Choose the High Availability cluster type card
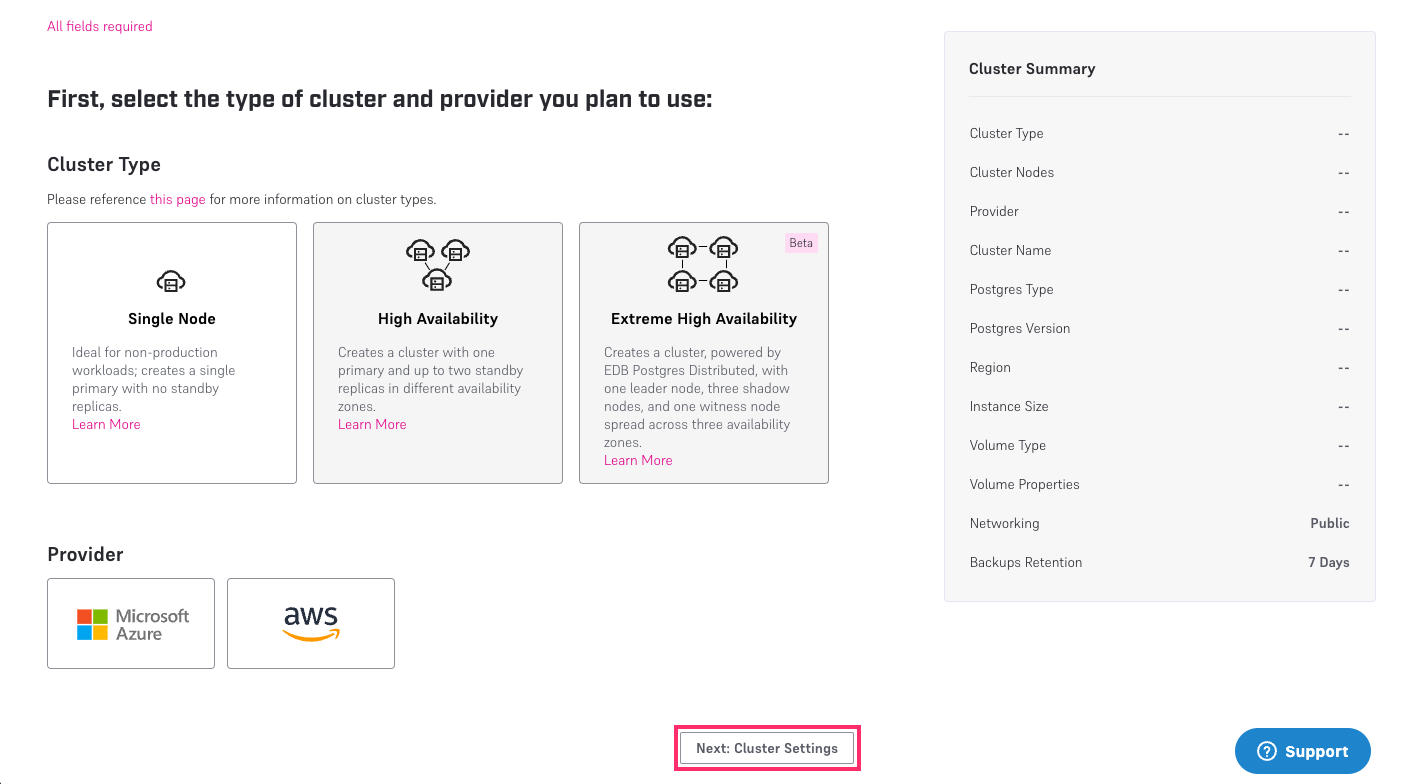 point(437,353)
